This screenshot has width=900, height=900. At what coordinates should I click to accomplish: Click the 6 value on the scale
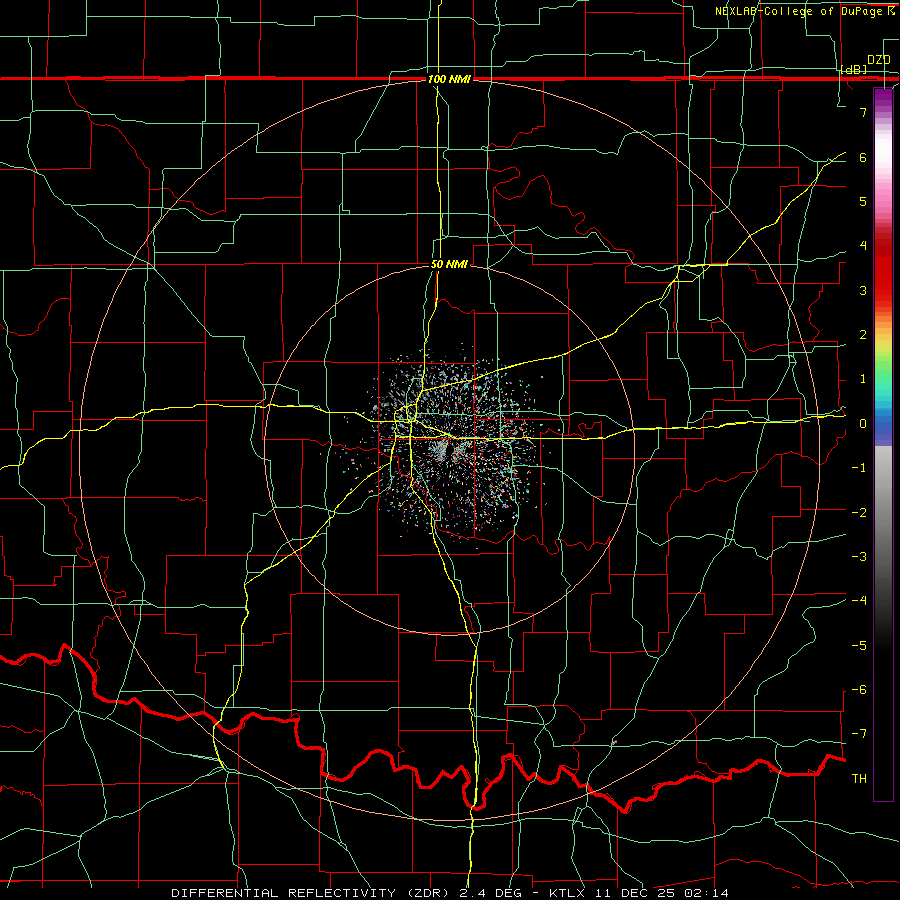tap(863, 157)
